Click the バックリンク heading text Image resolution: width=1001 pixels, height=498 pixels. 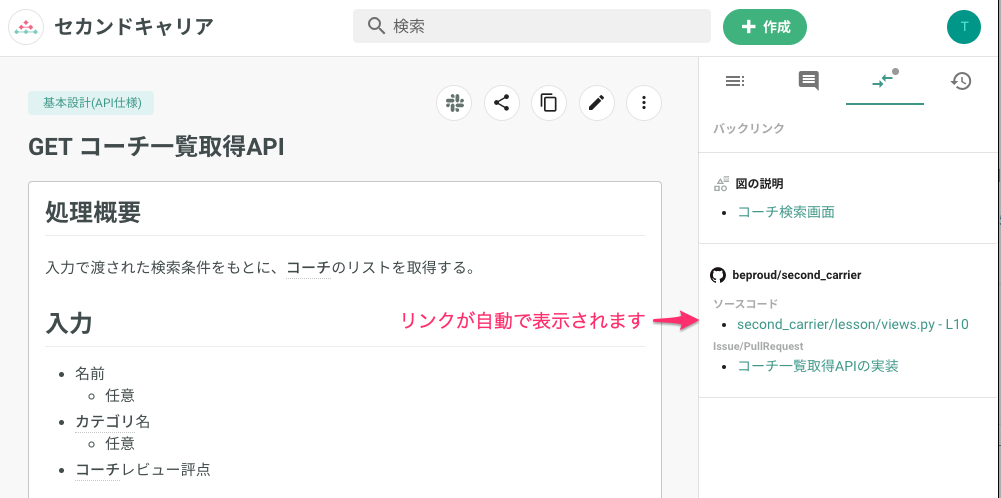[749, 128]
